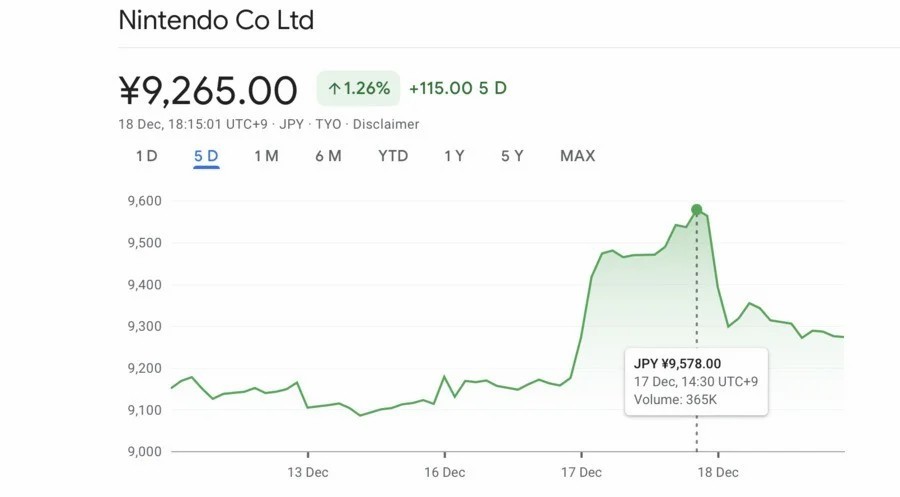Click the JPY ¥9,578.00 tooltip box
This screenshot has width=900, height=497.
(x=695, y=381)
